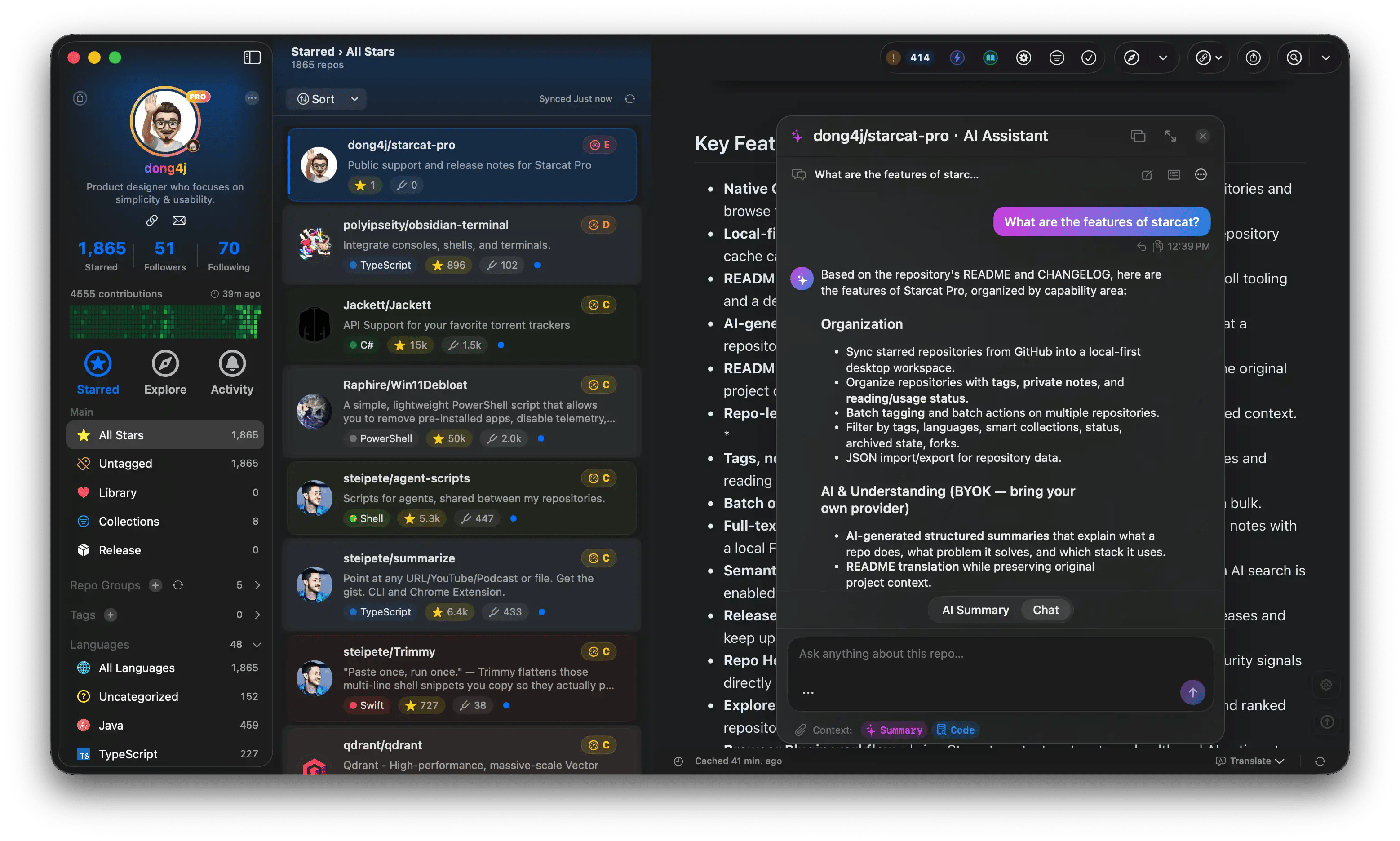Start a new chat with the compose icon
The image size is (1400, 841).
1147,175
